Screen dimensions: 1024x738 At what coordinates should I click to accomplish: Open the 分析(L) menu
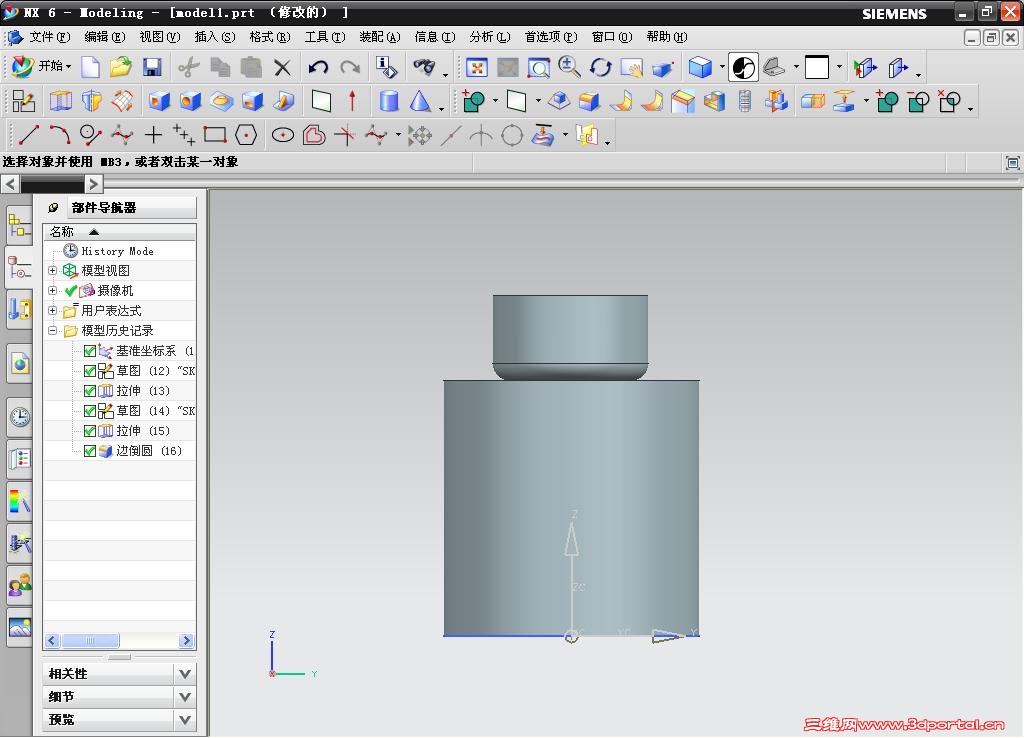point(488,37)
